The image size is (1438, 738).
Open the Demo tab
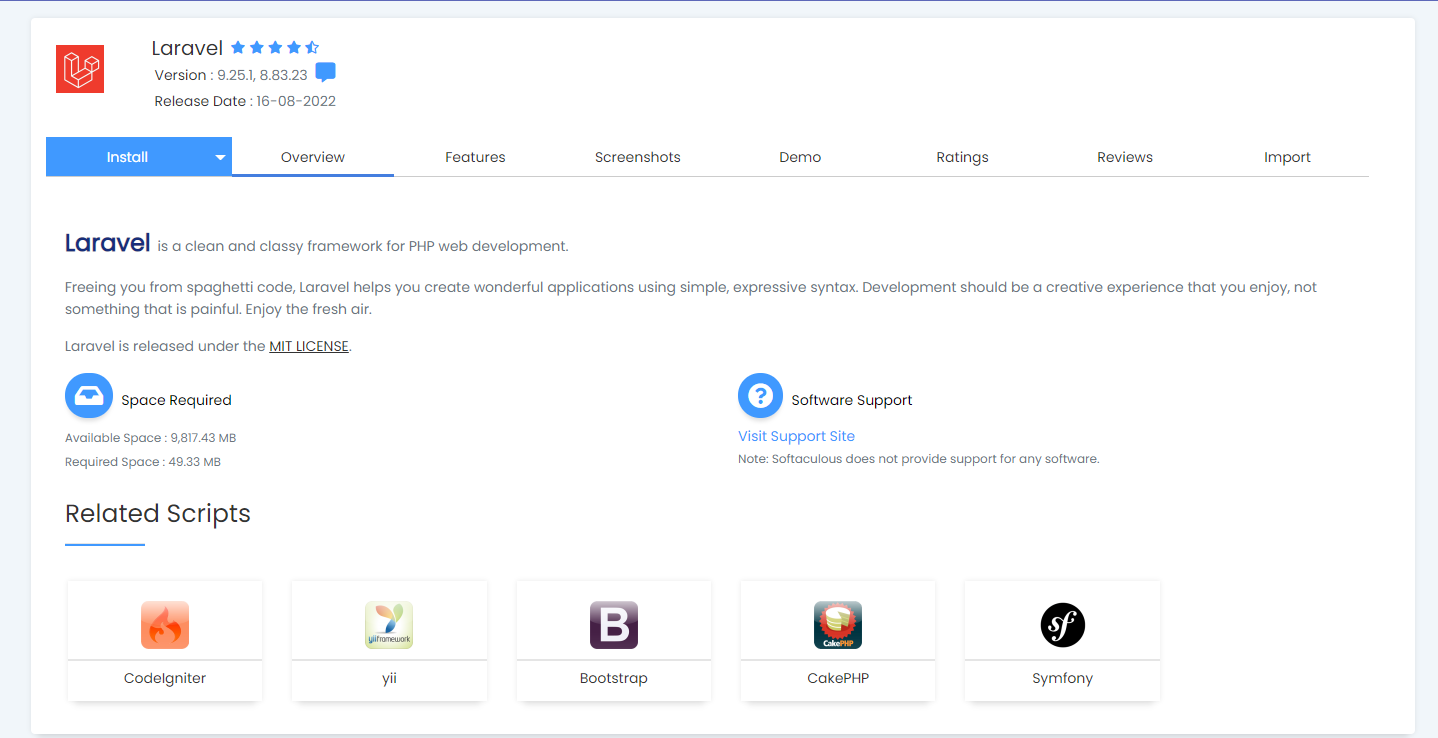(x=800, y=157)
